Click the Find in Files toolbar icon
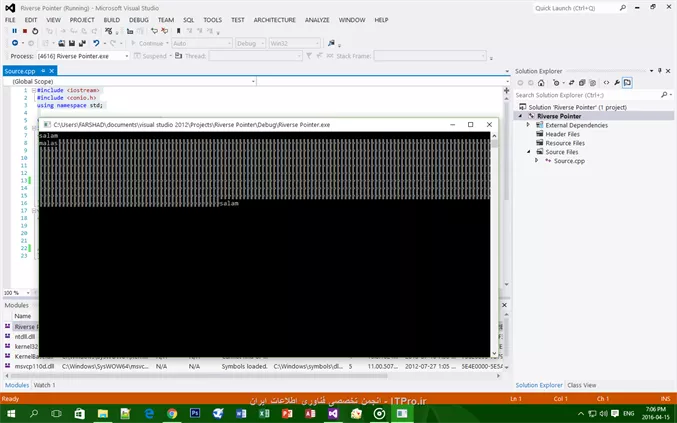The height and width of the screenshot is (423, 677). [x=331, y=43]
